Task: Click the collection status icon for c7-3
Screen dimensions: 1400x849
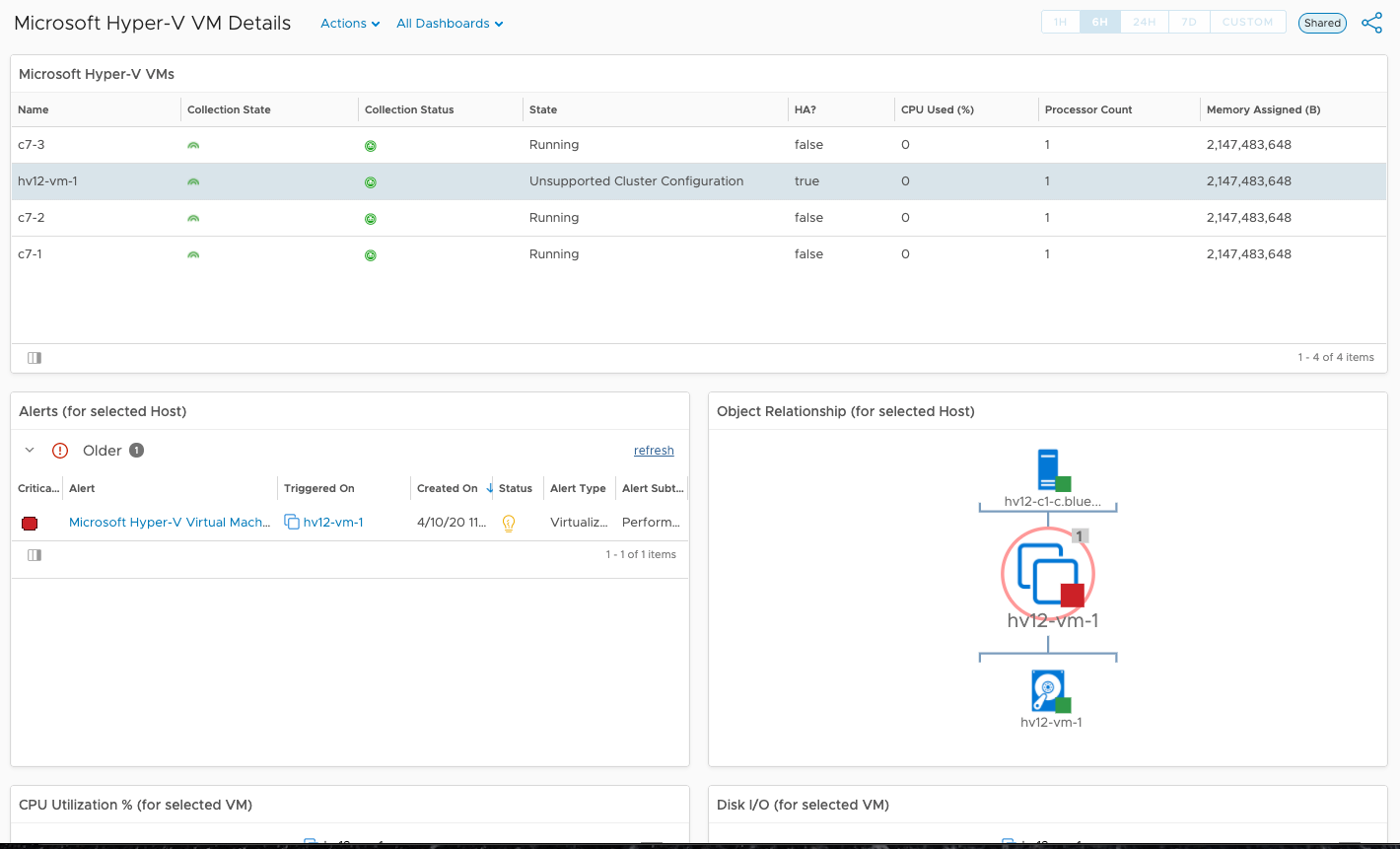Action: coord(371,146)
